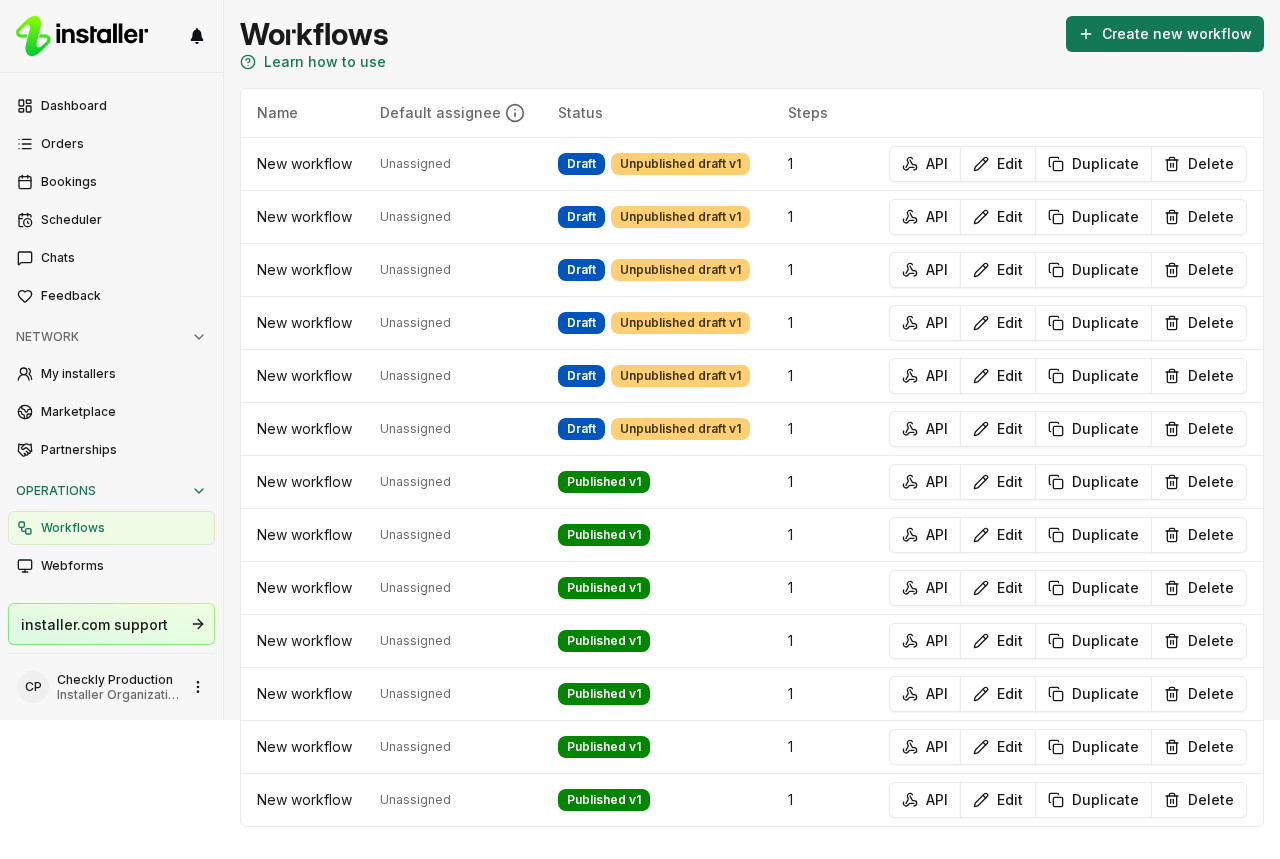Click the installer logo in the sidebar
The width and height of the screenshot is (1280, 859).
(x=82, y=36)
